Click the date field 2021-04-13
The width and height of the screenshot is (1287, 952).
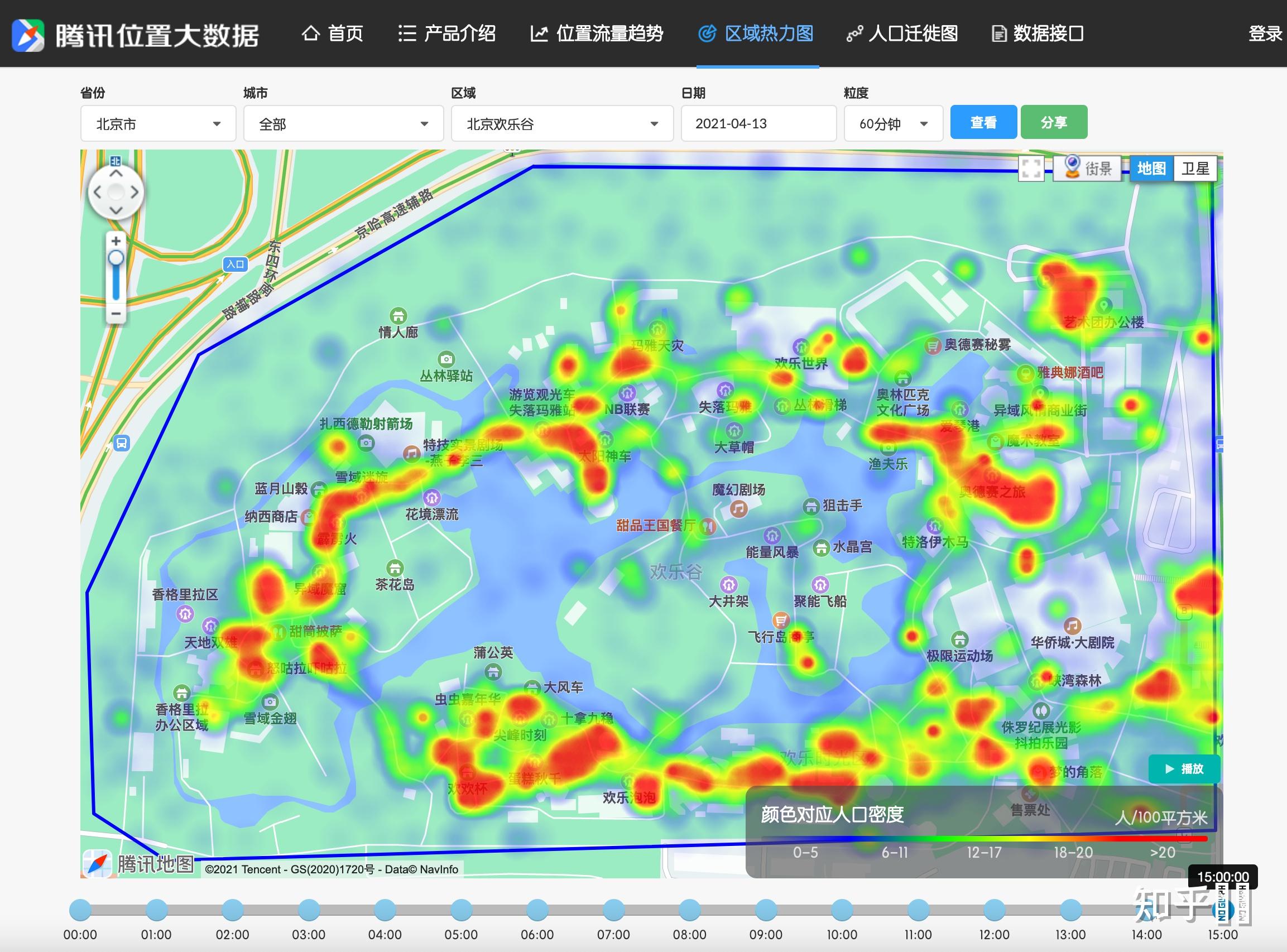pyautogui.click(x=758, y=123)
